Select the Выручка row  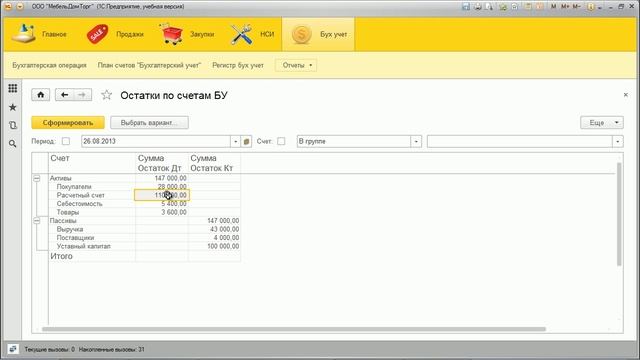pos(70,229)
